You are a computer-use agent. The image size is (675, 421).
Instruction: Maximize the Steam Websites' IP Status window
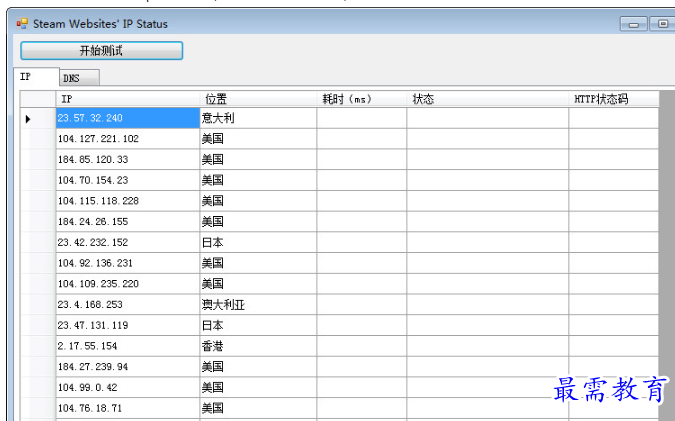click(x=663, y=24)
